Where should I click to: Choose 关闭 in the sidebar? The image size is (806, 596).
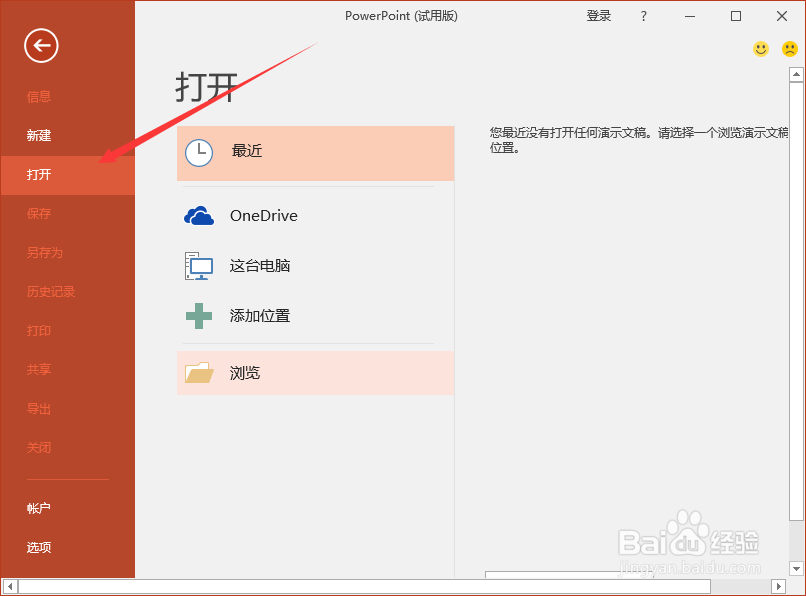pos(39,448)
